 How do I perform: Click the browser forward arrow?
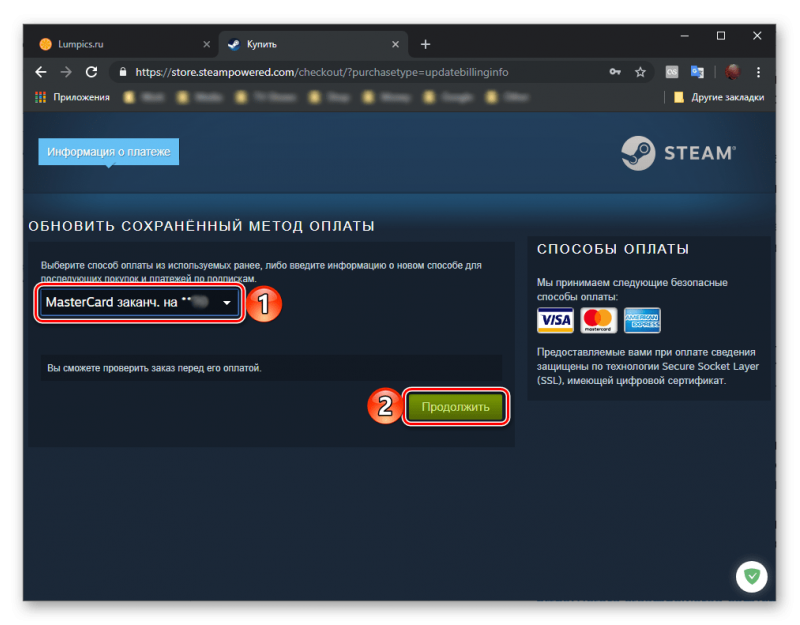(66, 72)
